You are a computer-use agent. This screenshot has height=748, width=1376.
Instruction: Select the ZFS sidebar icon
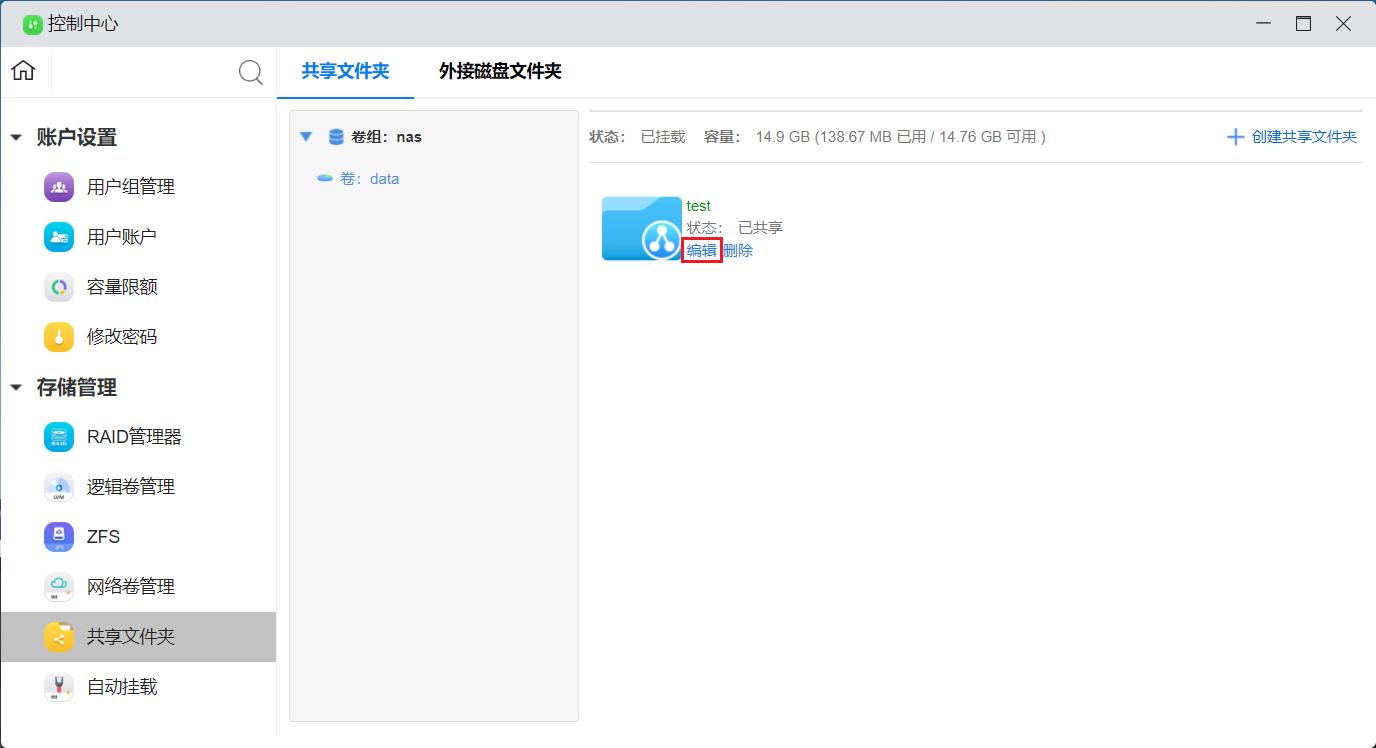[x=59, y=537]
